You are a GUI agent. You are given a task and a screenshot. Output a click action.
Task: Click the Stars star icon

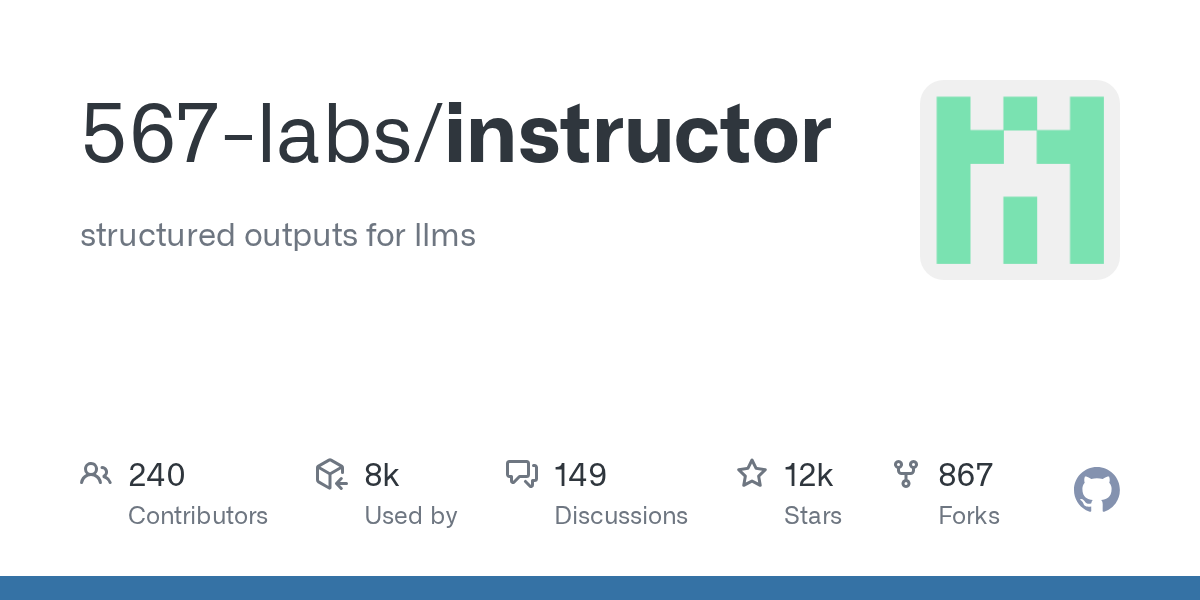tap(751, 474)
